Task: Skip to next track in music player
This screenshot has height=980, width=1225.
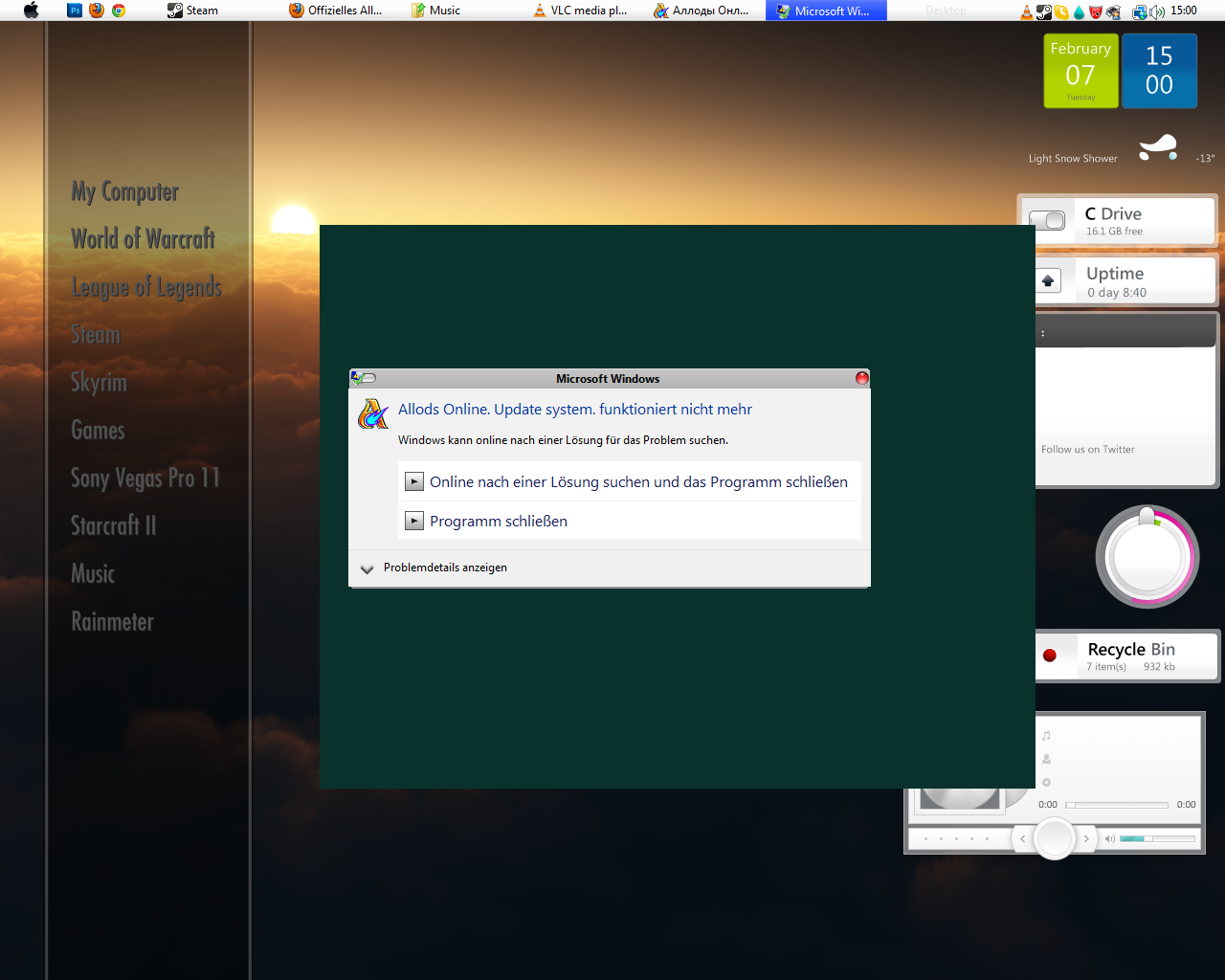Action: coord(1086,839)
